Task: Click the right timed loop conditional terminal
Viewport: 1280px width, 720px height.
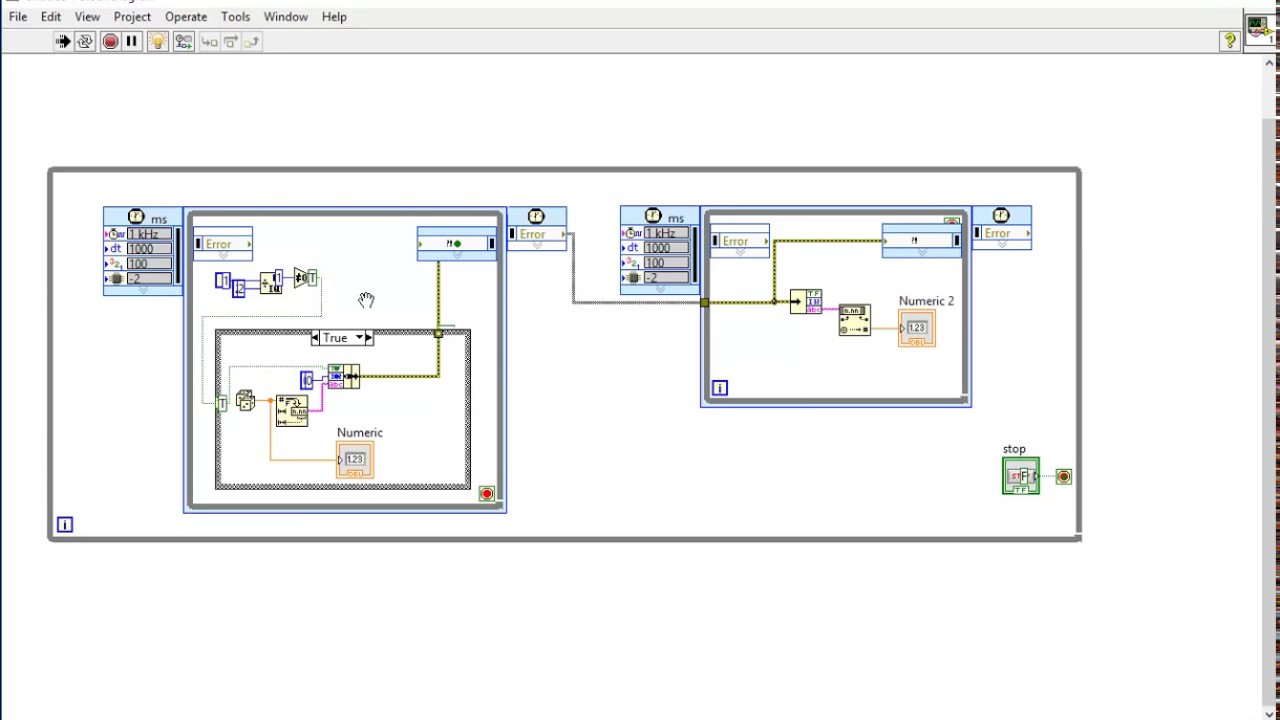Action: click(952, 222)
